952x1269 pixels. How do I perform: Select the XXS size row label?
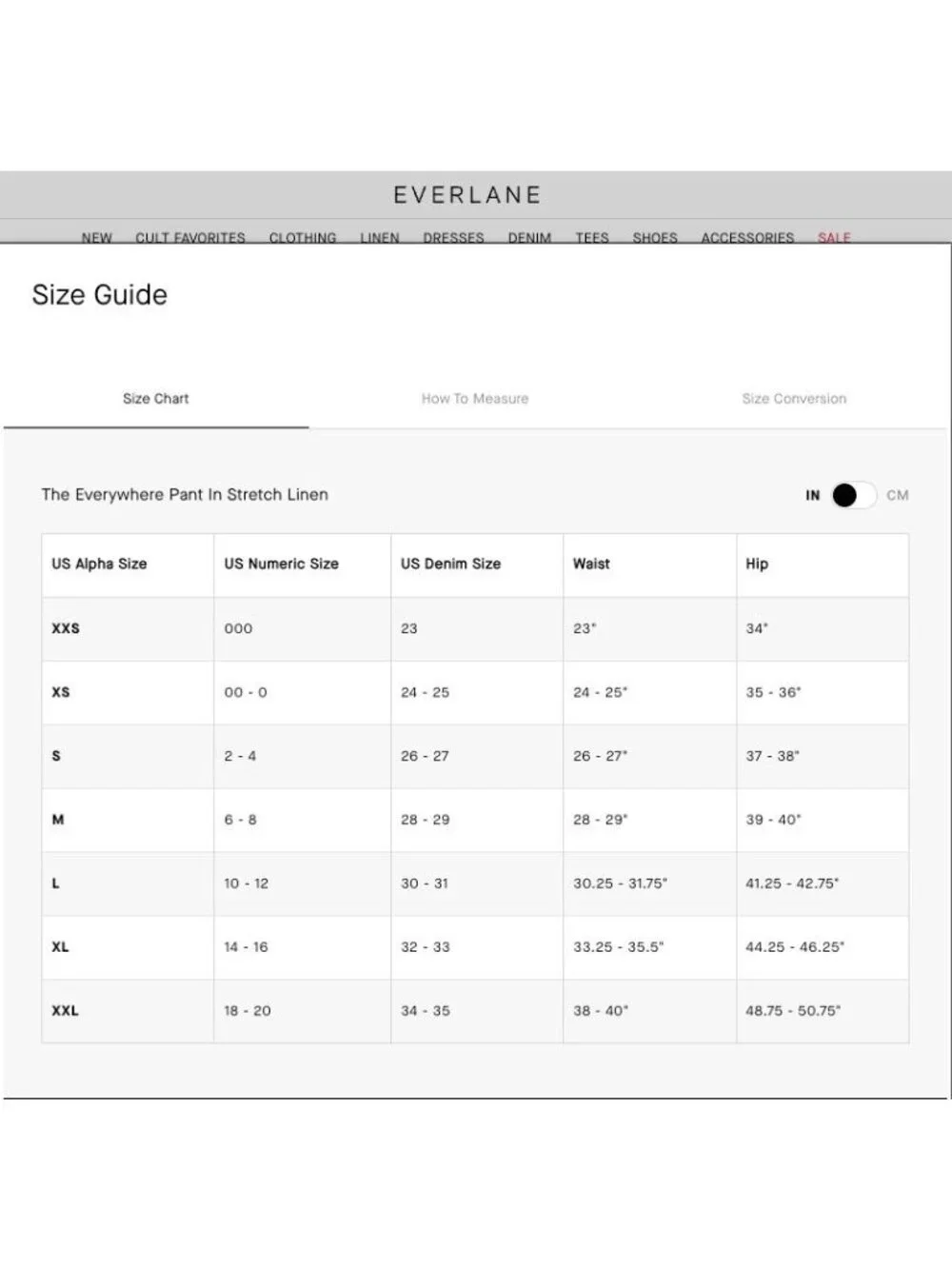click(x=66, y=628)
